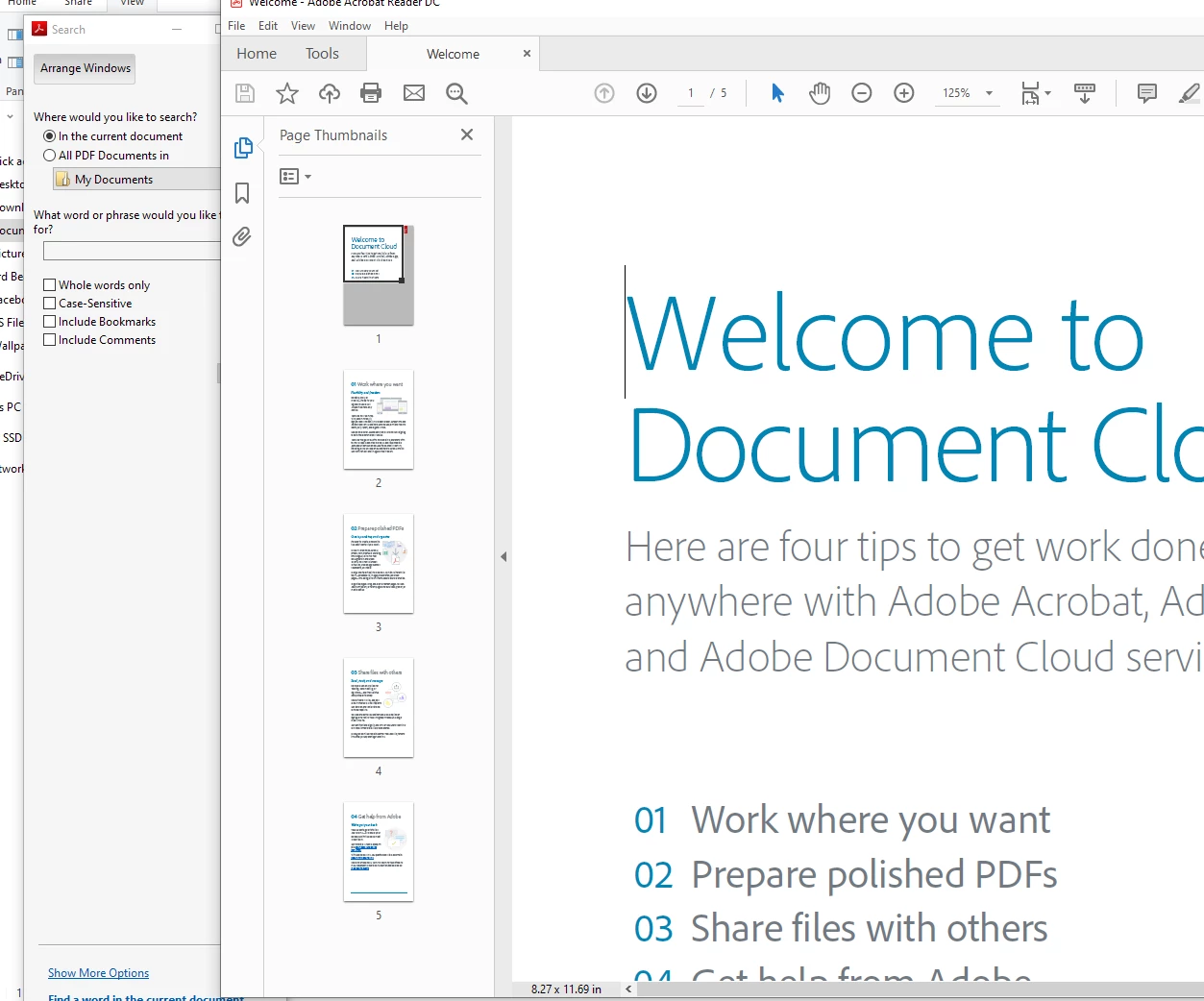
Task: Click the page size 8.27 x 11.69 in
Action: point(566,989)
